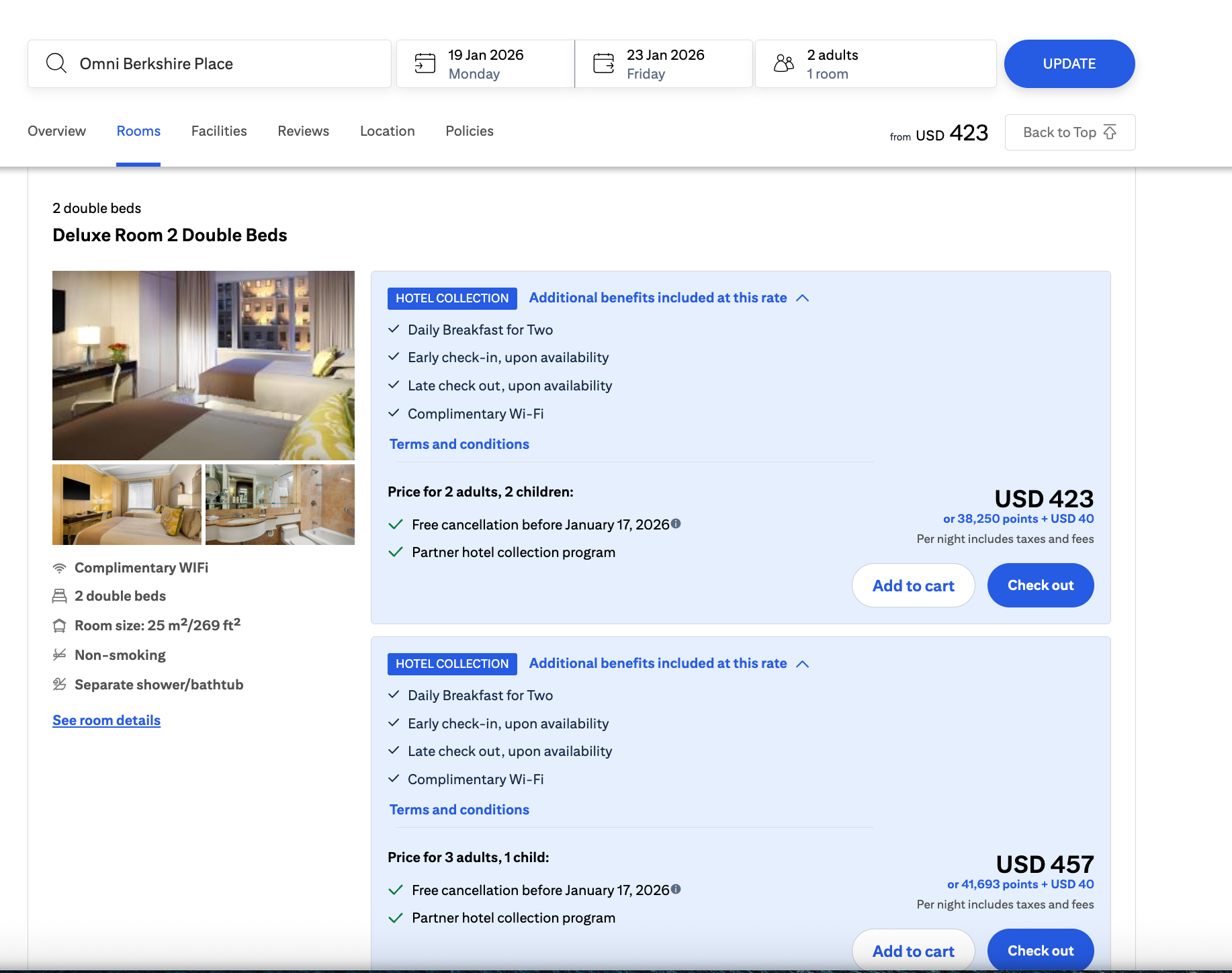Click the bed icon next to 2 double beds
Screen dimensions: 1232x973
point(59,596)
